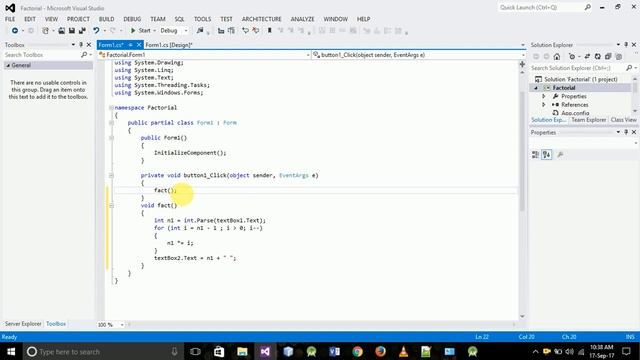Switch to the Team Explorer tab
The image size is (640, 360).
click(589, 120)
